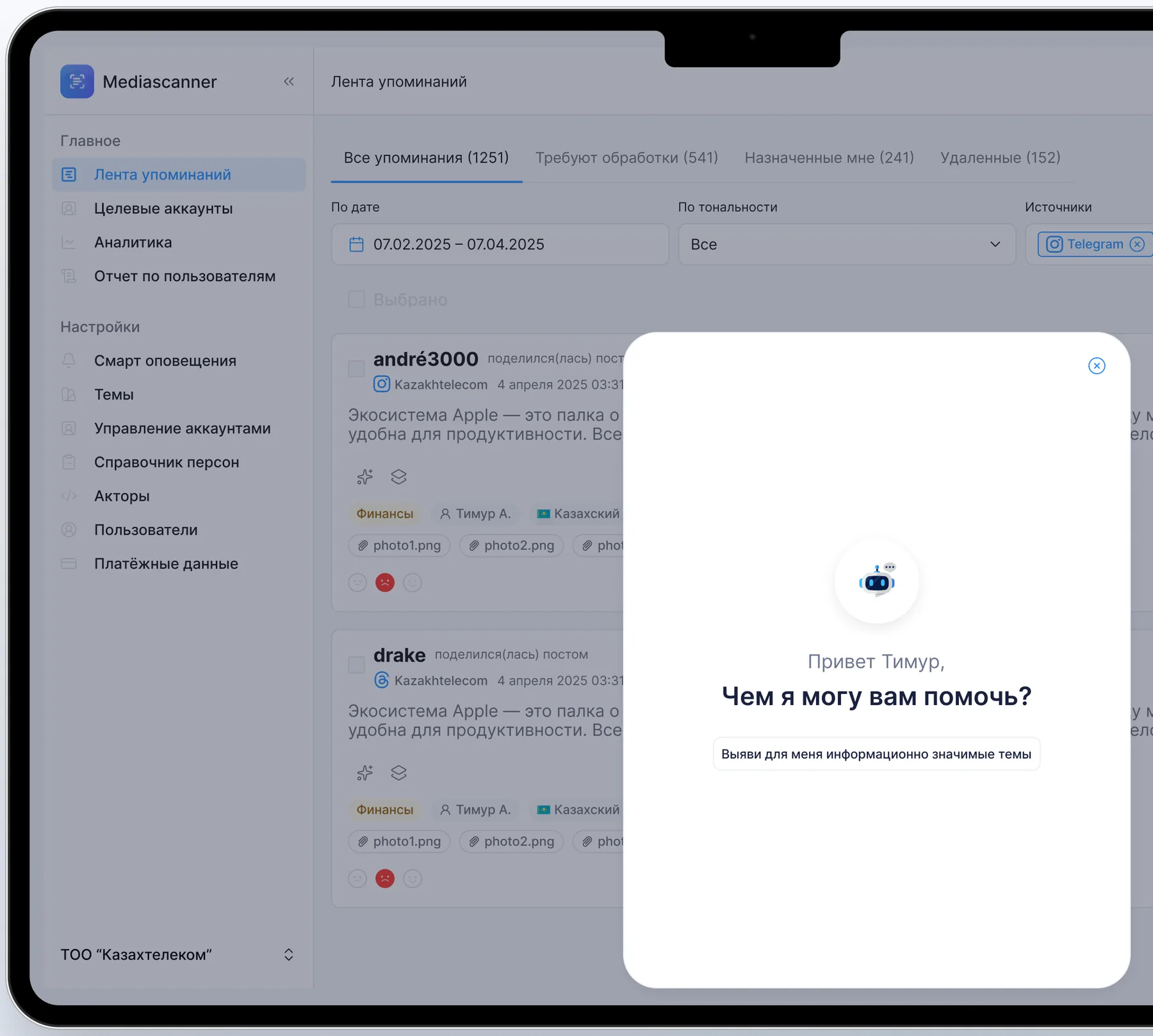Select neutral sentiment face on andré3000 post
Viewport: 1153px width, 1036px height.
coord(357,583)
